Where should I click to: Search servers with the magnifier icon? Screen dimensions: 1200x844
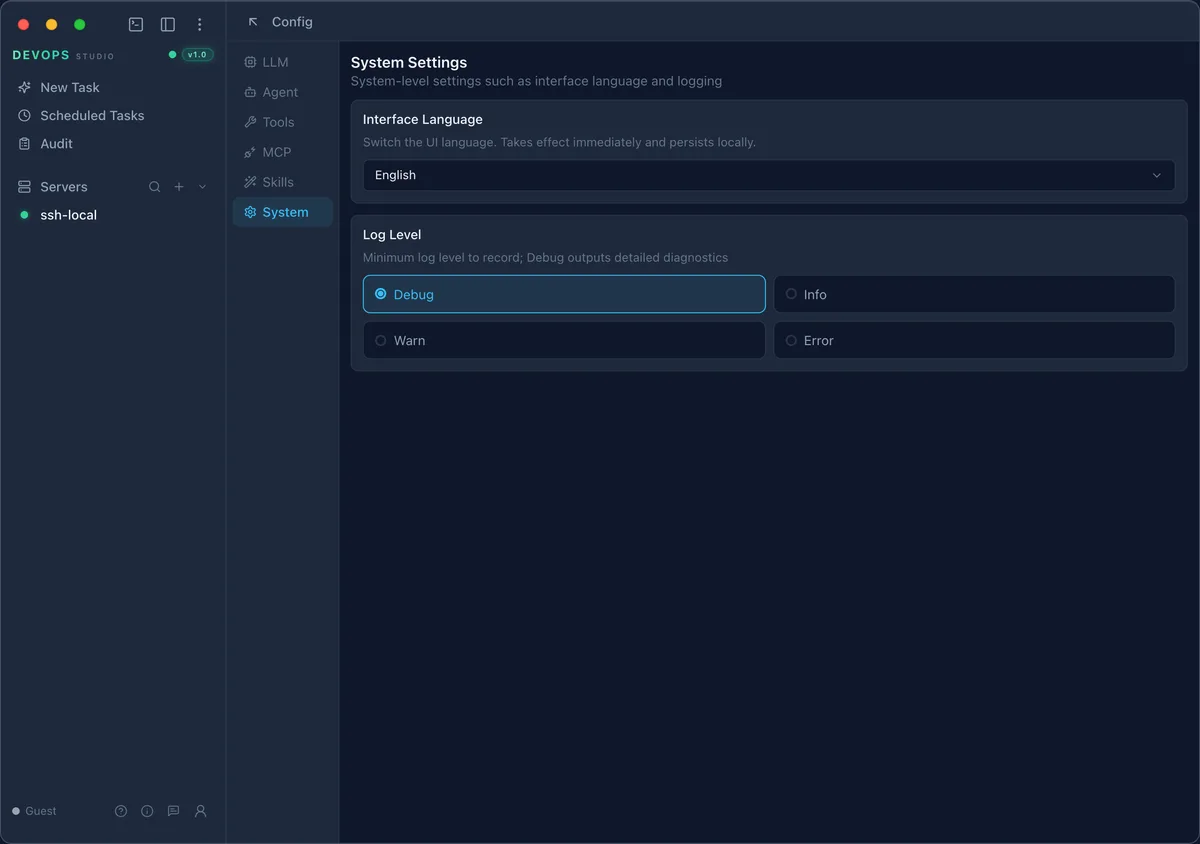154,187
